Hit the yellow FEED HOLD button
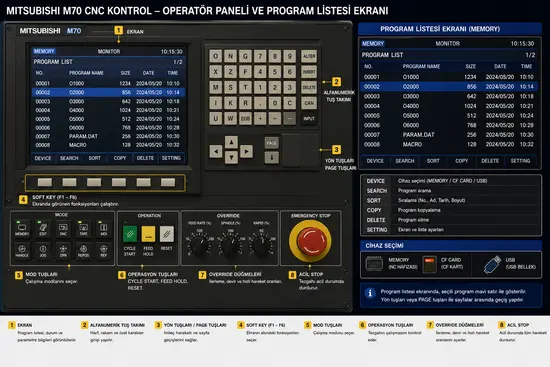 tap(148, 234)
